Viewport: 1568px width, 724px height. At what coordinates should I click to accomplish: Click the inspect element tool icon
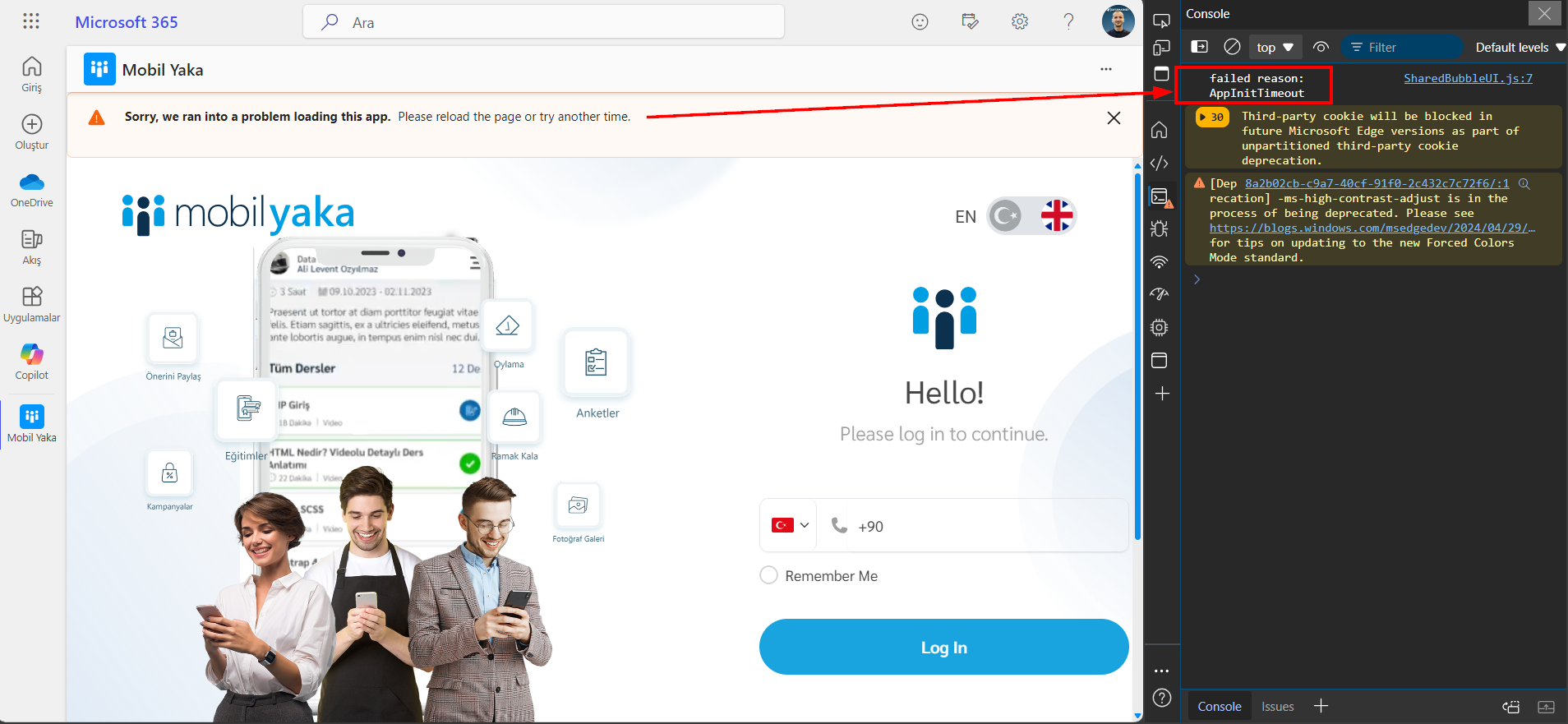pyautogui.click(x=1161, y=20)
